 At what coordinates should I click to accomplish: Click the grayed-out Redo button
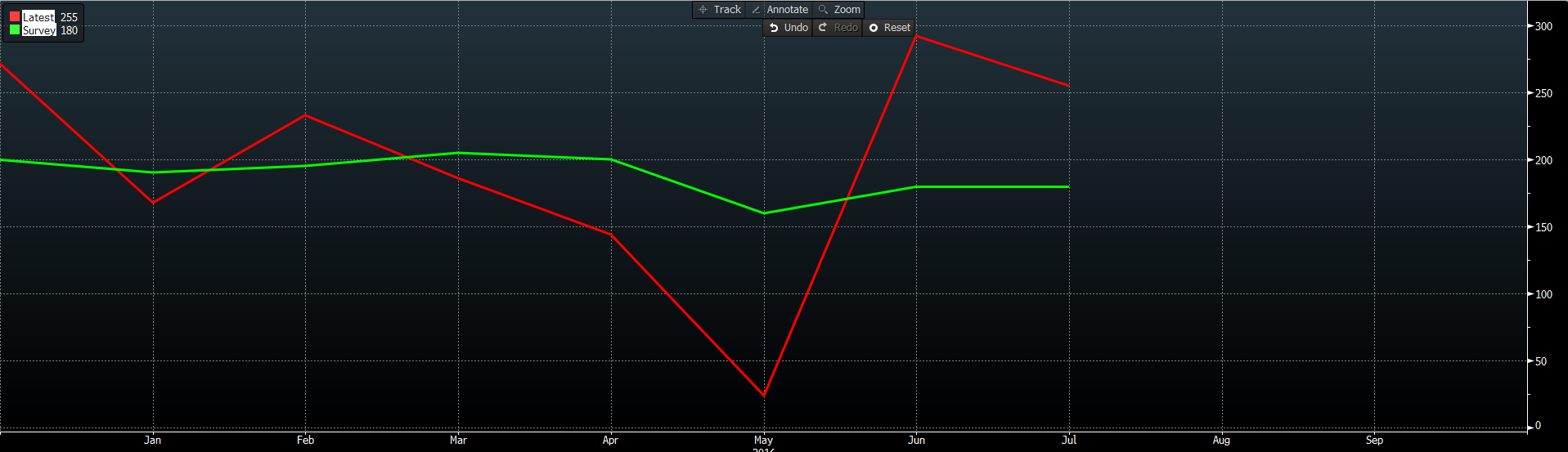[838, 28]
